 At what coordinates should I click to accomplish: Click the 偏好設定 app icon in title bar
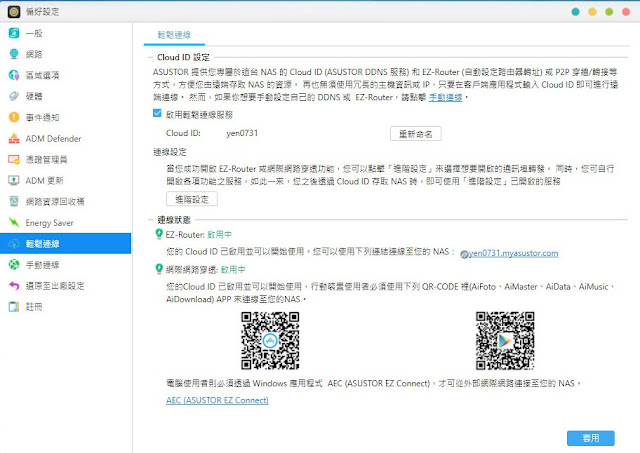coord(14,11)
